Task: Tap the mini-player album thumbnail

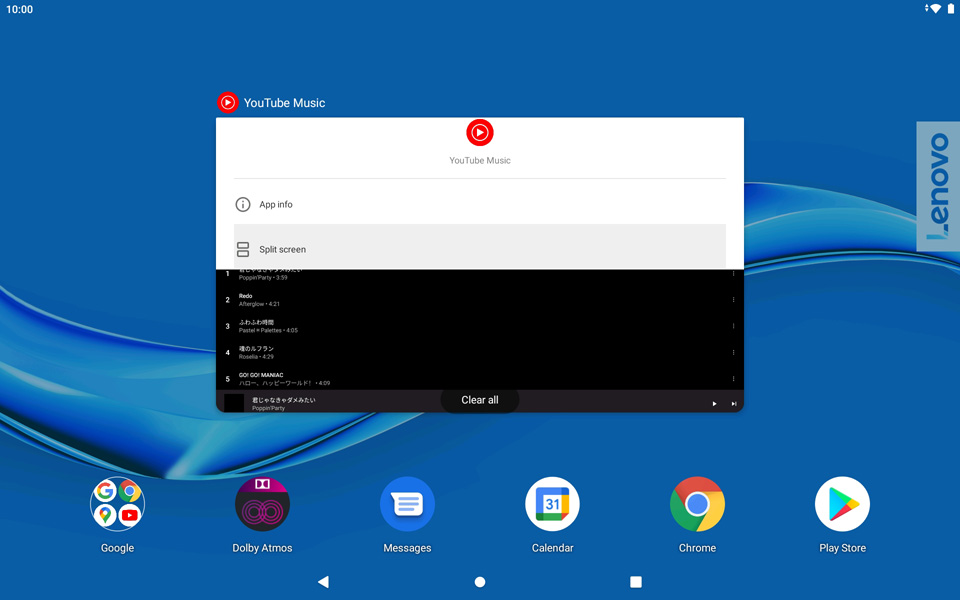Action: click(x=234, y=403)
